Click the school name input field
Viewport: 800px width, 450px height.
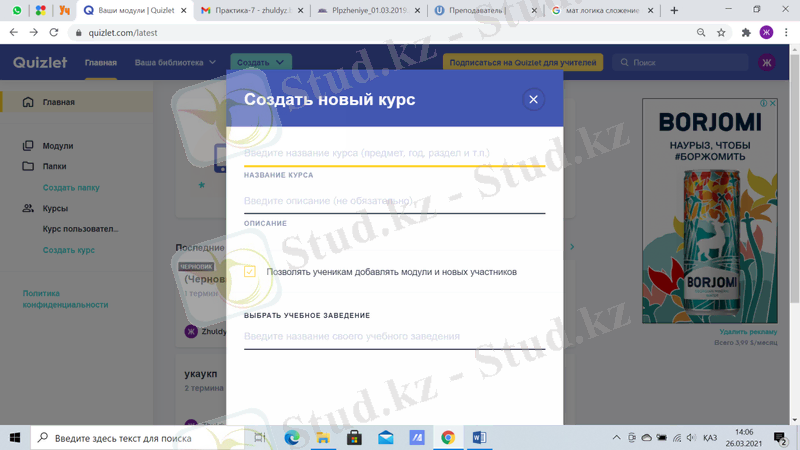click(394, 336)
